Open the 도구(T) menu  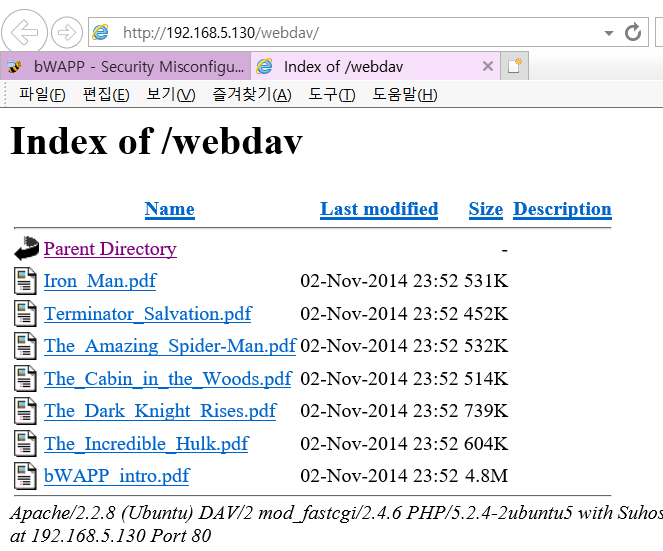pyautogui.click(x=332, y=94)
